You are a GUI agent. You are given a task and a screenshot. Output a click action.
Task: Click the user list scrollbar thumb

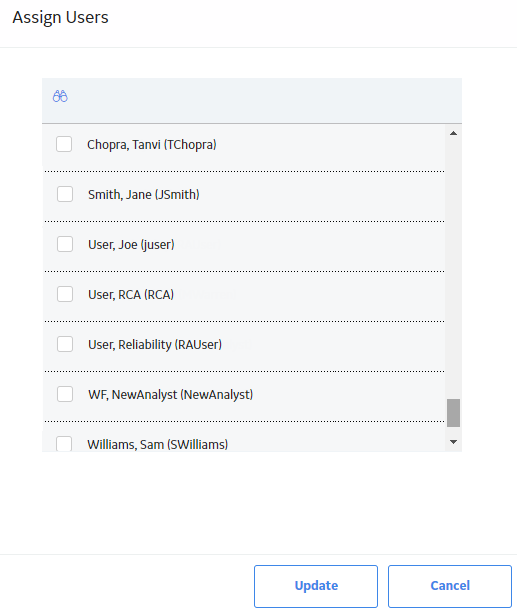tap(454, 413)
